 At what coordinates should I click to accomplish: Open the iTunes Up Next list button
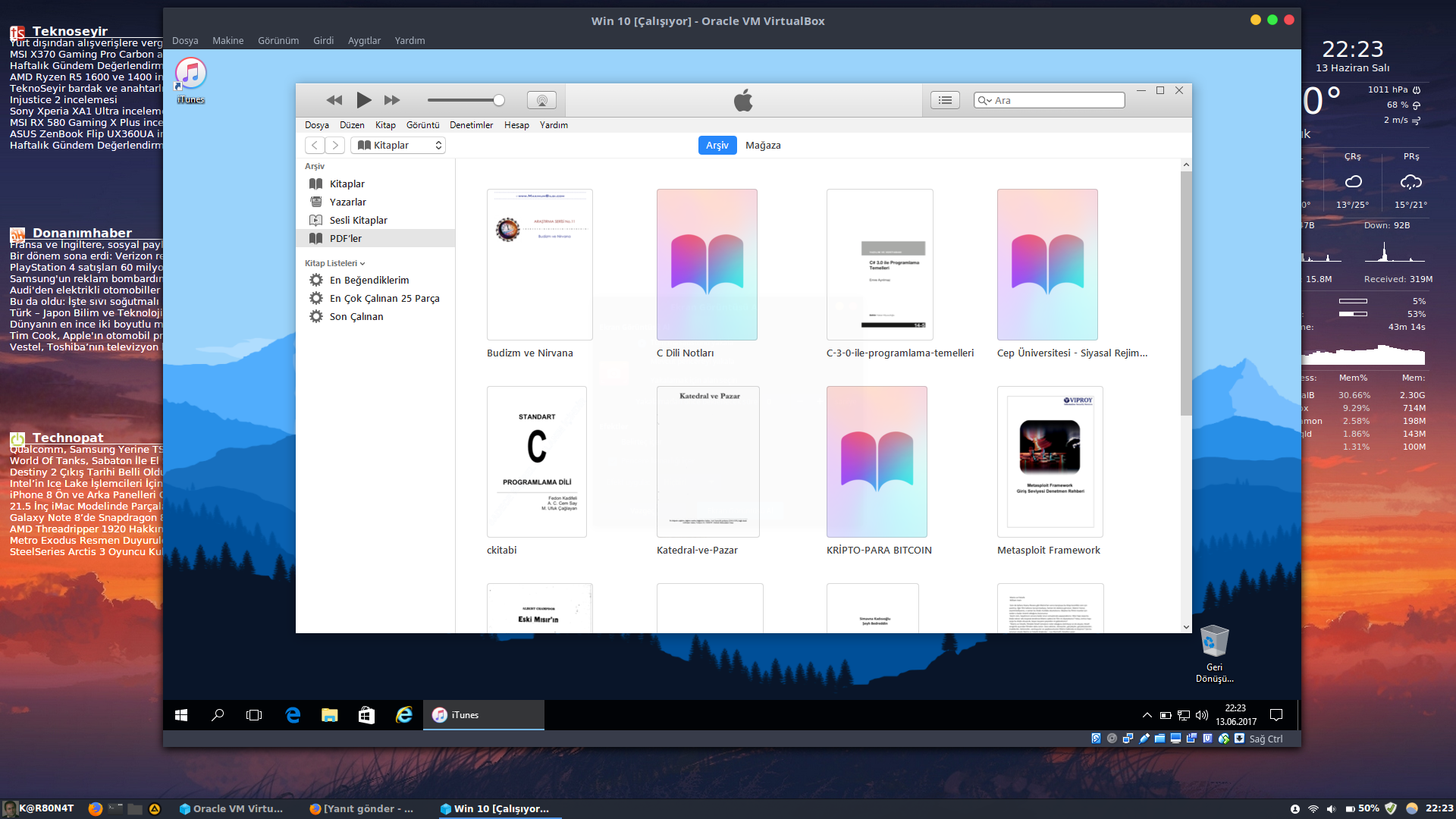pos(945,100)
